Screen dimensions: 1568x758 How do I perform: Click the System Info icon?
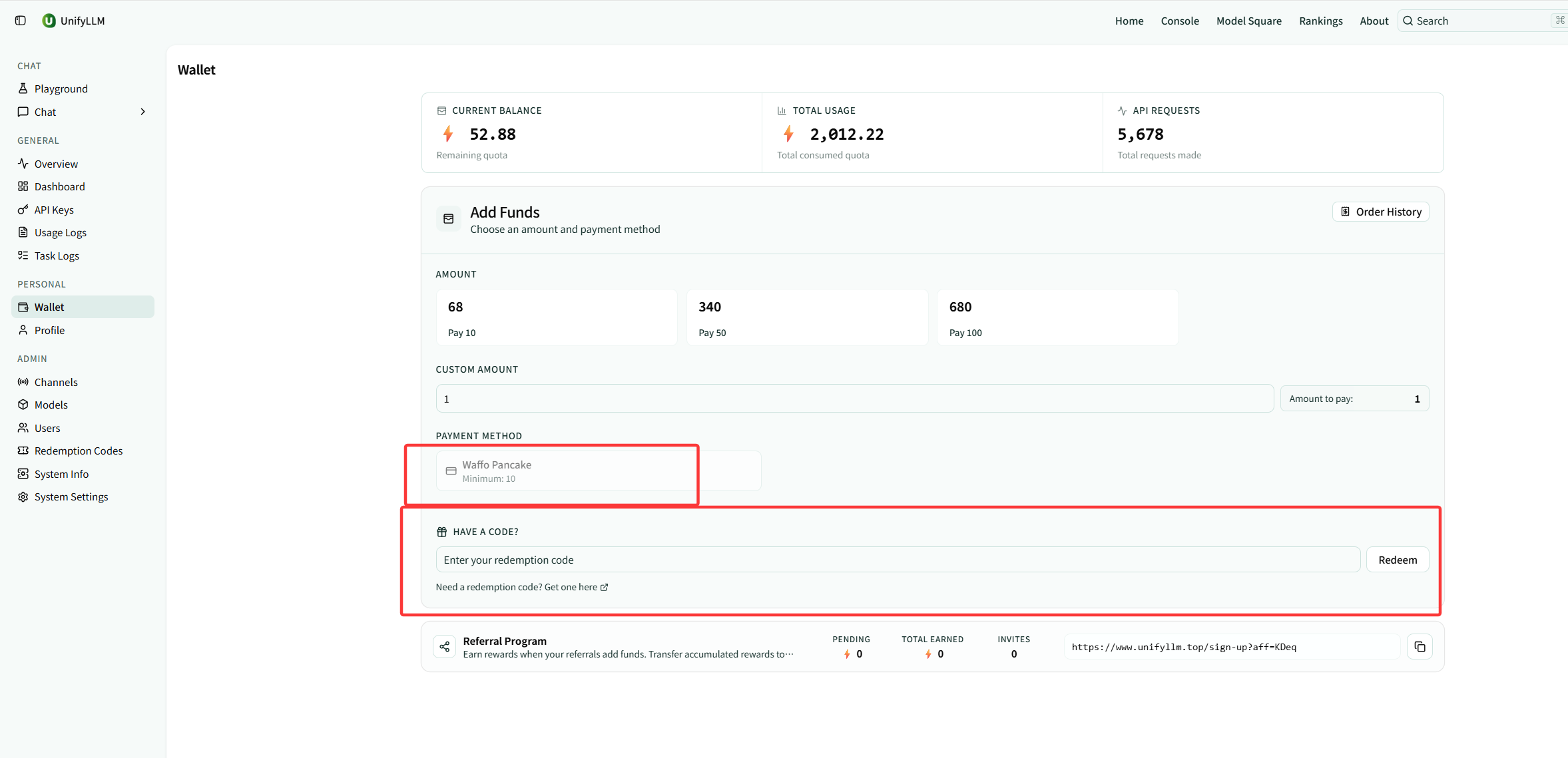tap(23, 474)
